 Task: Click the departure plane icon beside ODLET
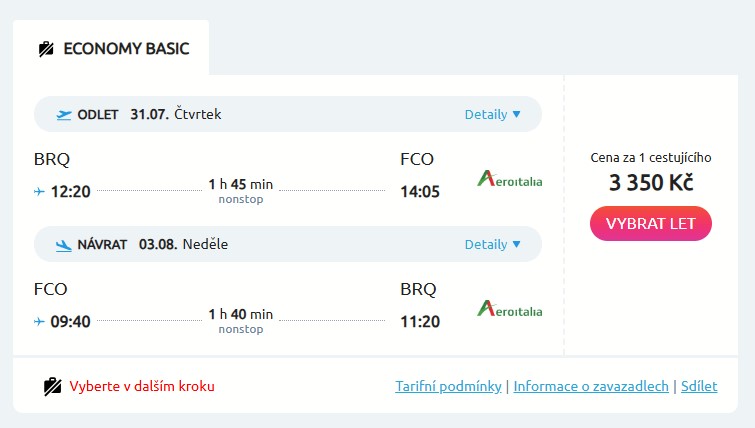coord(65,115)
